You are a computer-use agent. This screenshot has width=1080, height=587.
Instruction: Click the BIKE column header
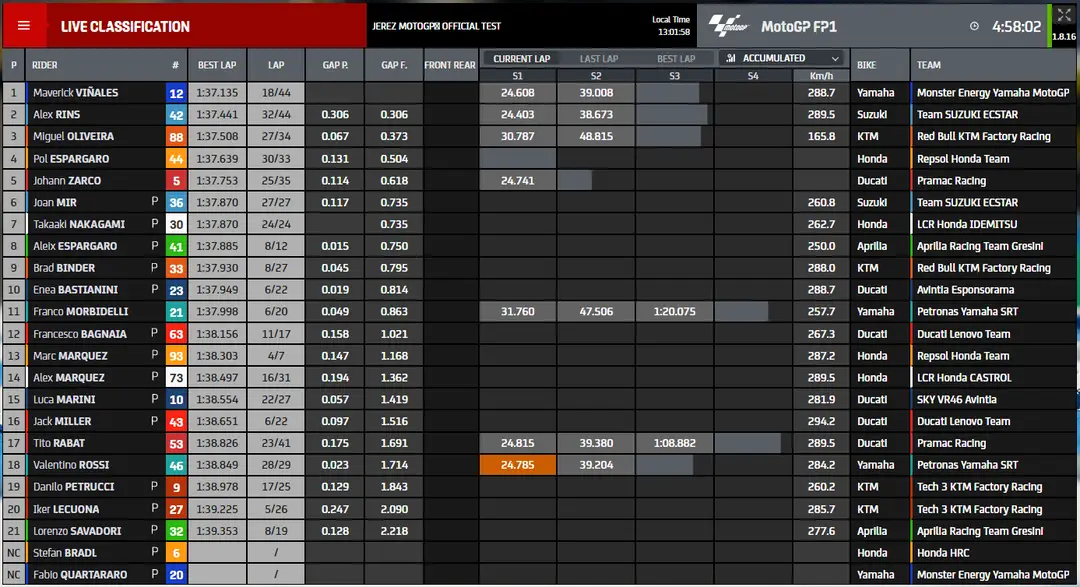(x=866, y=65)
